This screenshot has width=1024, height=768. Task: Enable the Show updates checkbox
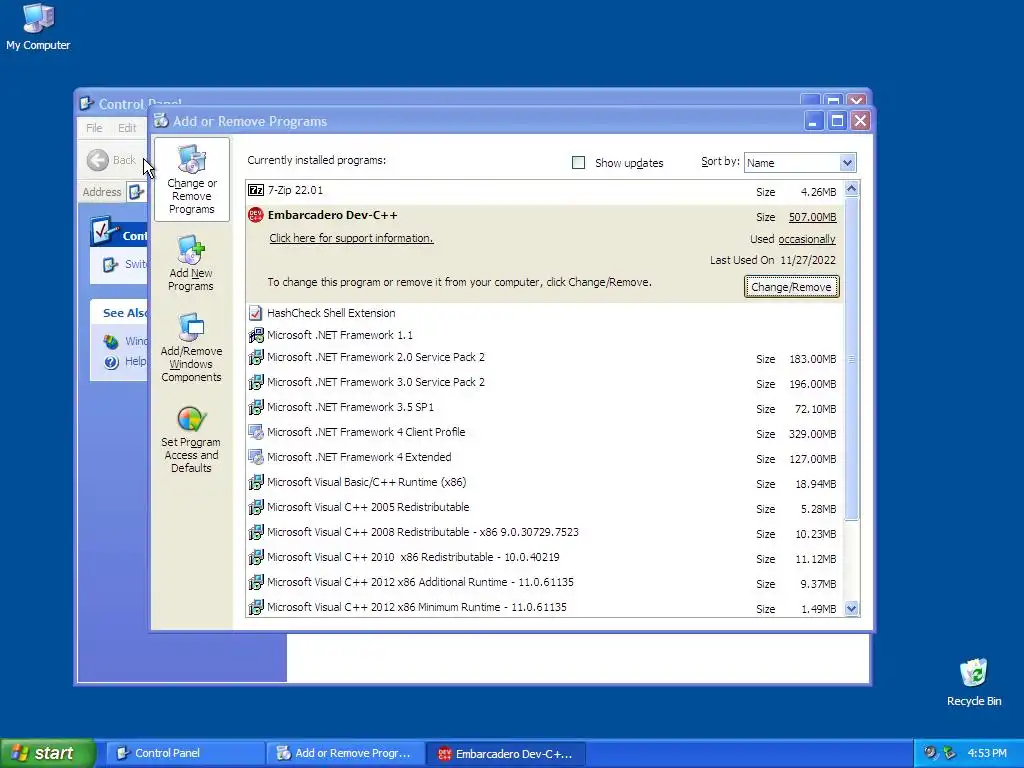pyautogui.click(x=579, y=163)
